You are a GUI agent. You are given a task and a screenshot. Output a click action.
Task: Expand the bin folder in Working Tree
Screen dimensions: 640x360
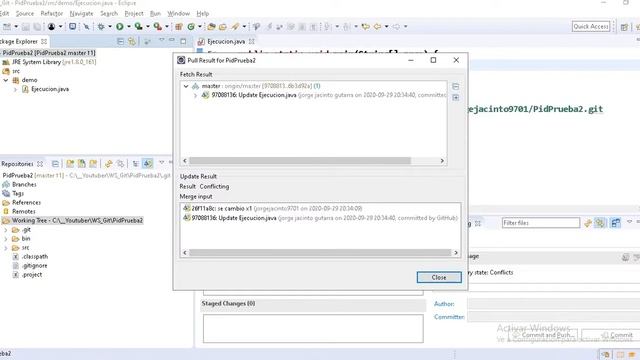coord(6,239)
